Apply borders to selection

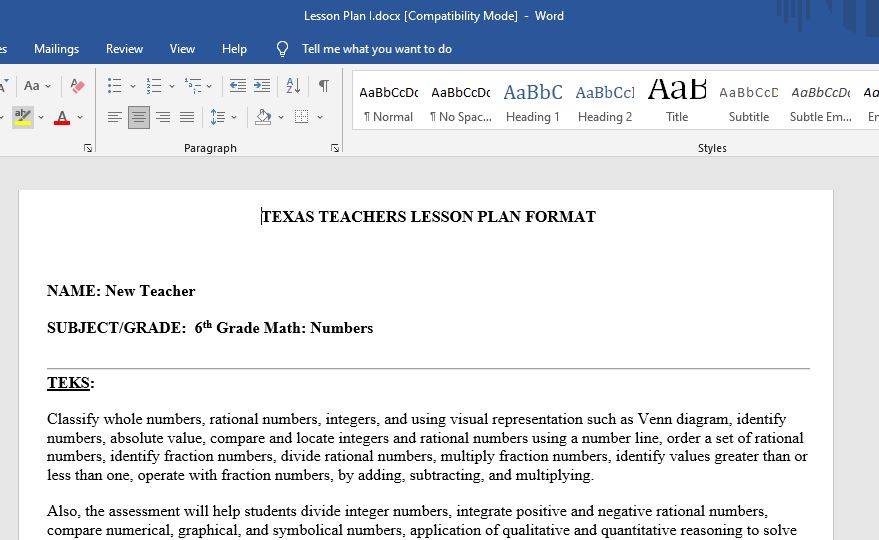[x=302, y=117]
